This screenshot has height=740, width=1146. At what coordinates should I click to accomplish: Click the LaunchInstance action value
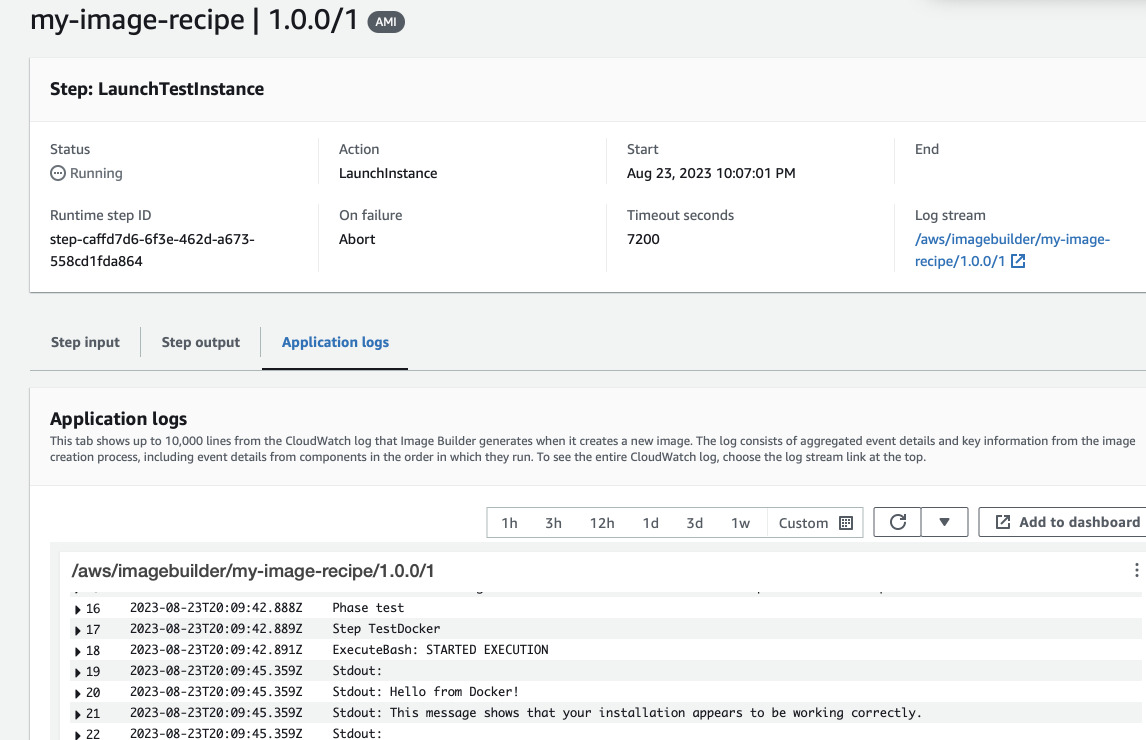388,173
